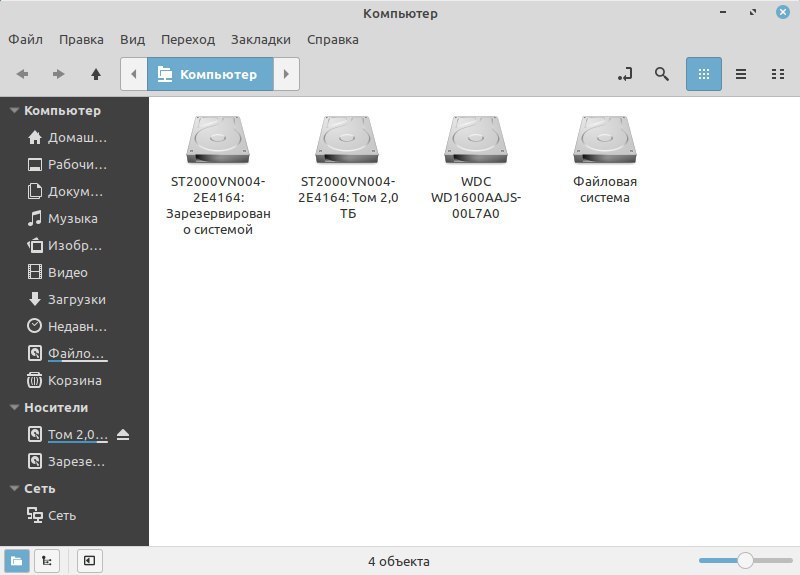Switch to compact view

click(778, 74)
